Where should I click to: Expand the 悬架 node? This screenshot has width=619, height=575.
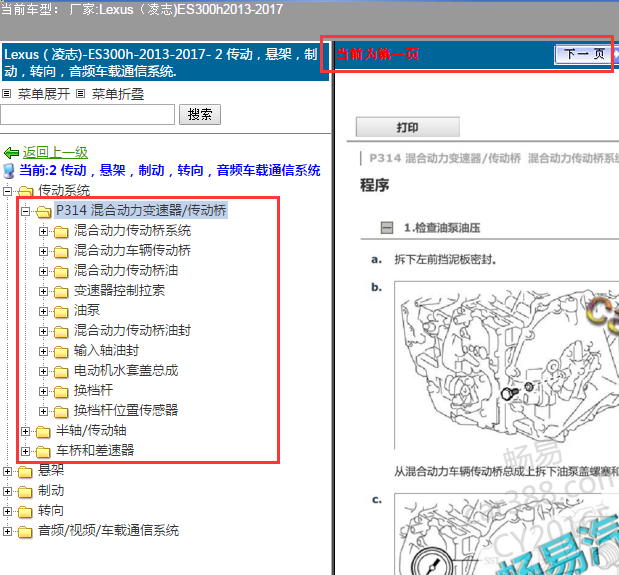[x=7, y=472]
